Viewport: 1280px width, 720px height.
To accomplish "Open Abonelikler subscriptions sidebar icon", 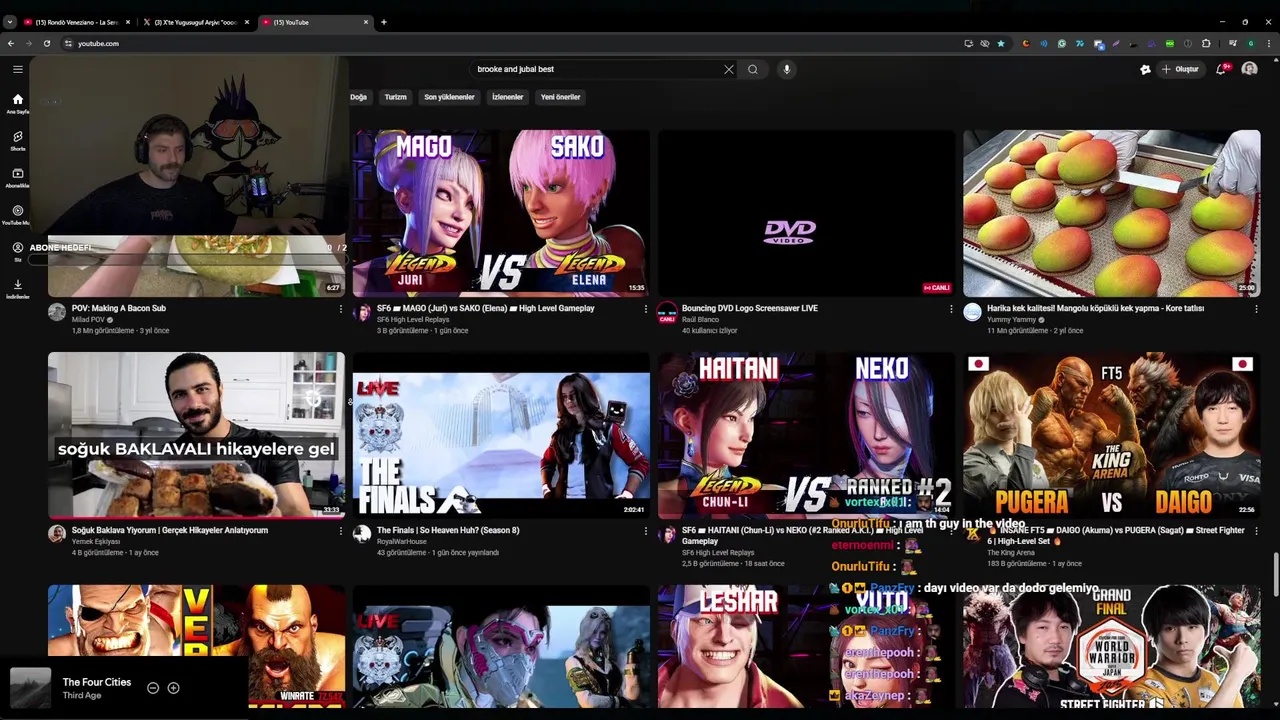I will 17,177.
